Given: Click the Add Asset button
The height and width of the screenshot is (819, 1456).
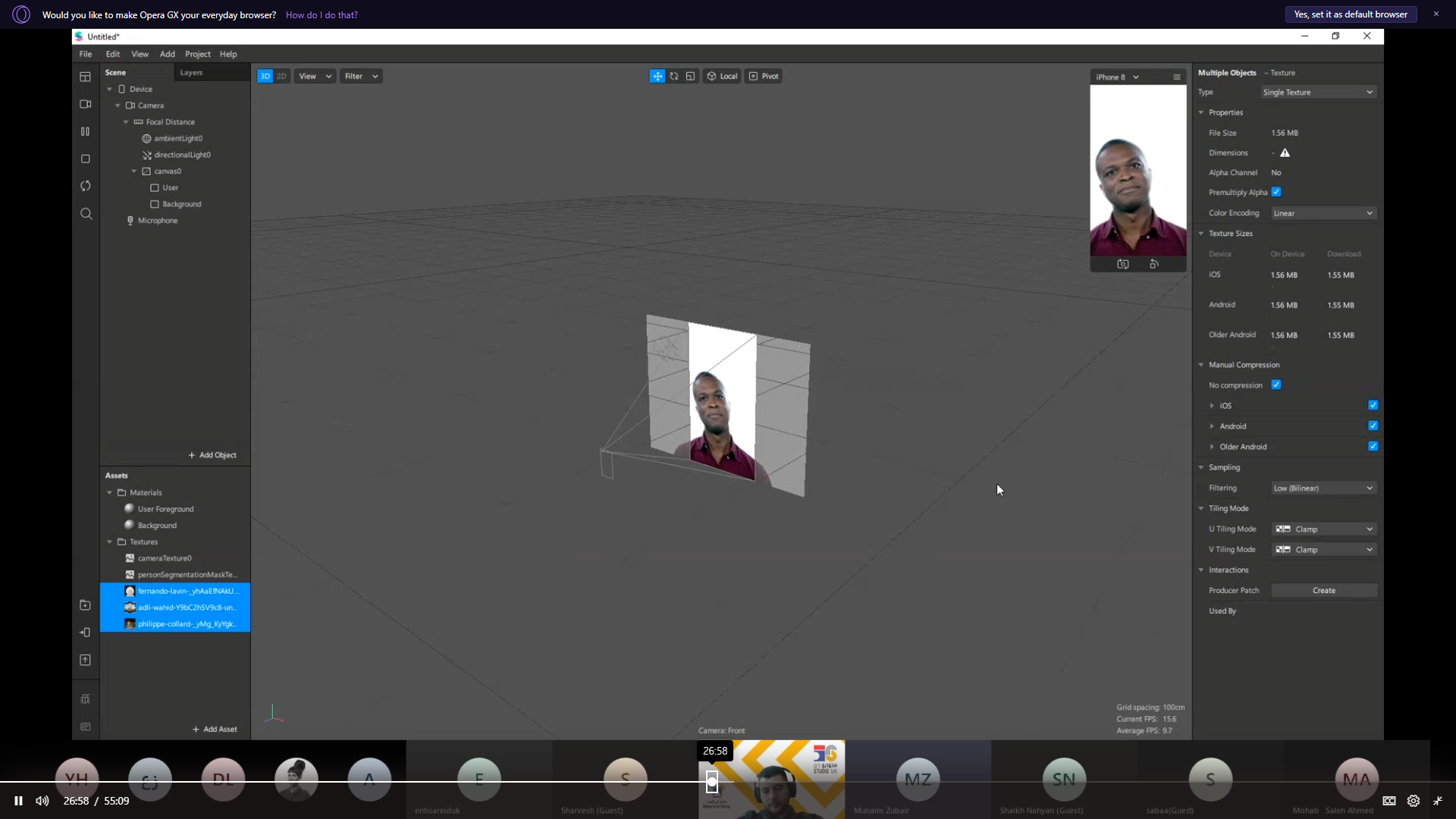Looking at the screenshot, I should pos(215,730).
